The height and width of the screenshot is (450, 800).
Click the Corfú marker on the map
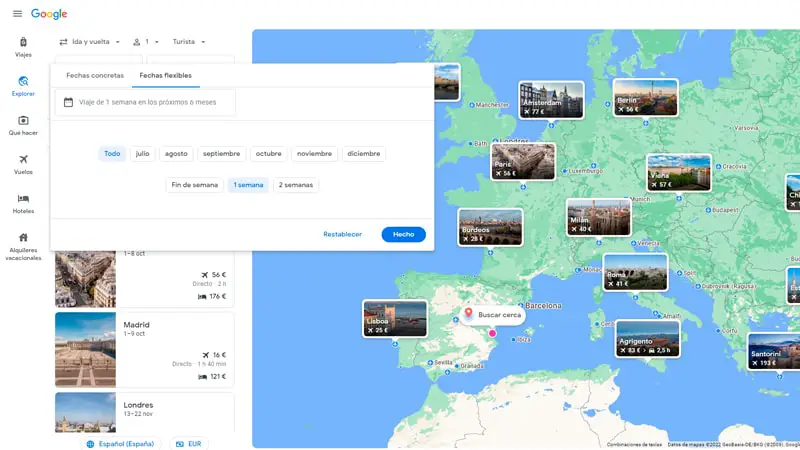[718, 331]
